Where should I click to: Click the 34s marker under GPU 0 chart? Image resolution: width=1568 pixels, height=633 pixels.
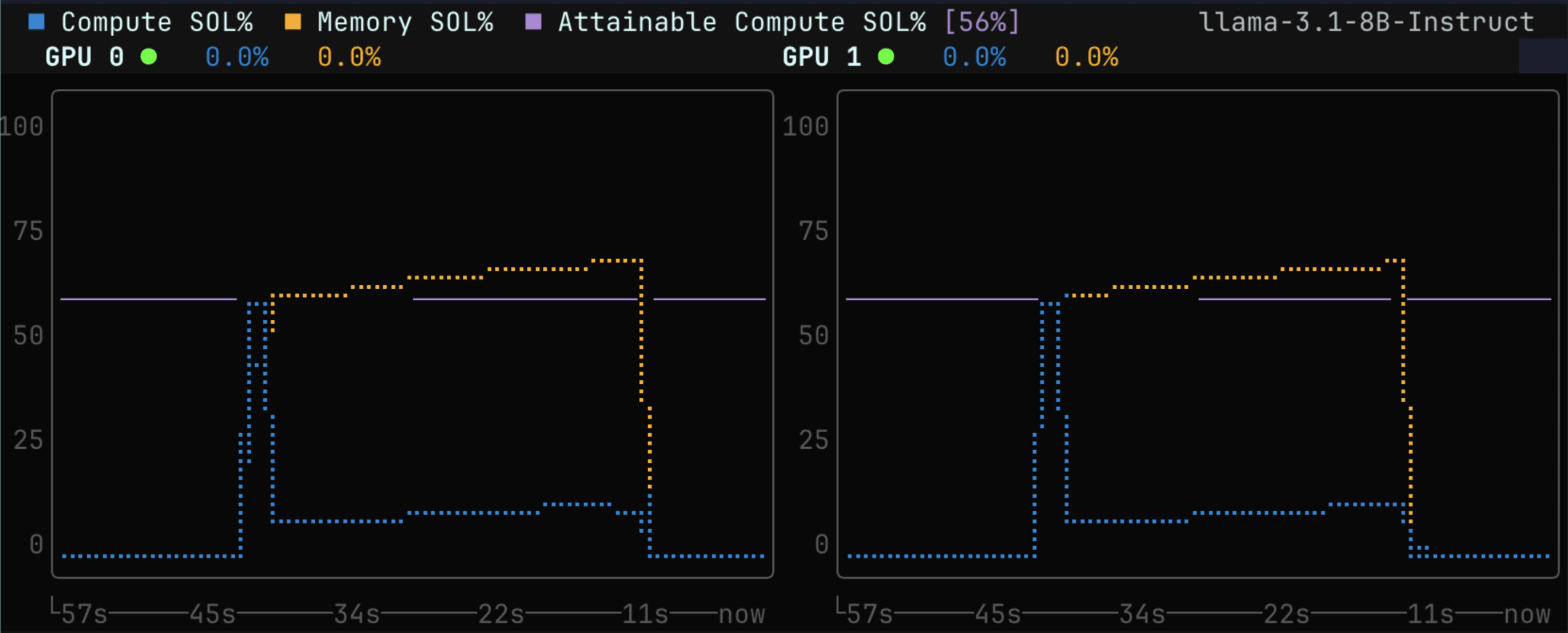pyautogui.click(x=357, y=614)
